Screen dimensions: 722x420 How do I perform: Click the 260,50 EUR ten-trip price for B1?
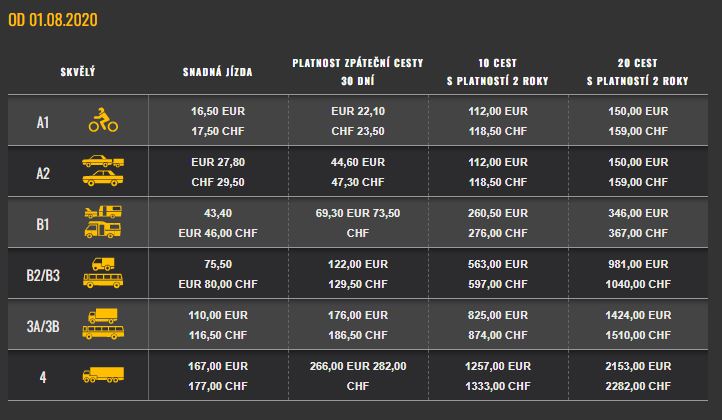(x=497, y=214)
